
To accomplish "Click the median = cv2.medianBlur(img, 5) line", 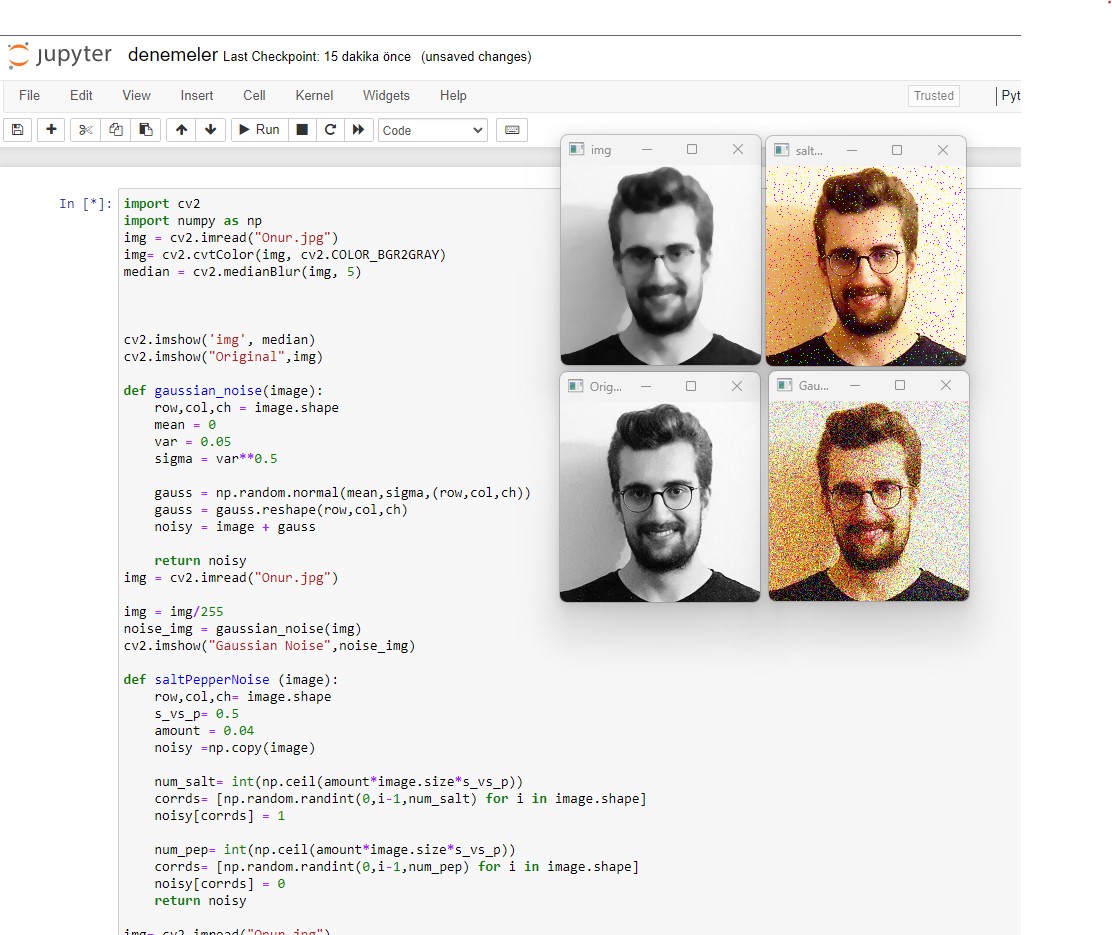I will pos(242,272).
